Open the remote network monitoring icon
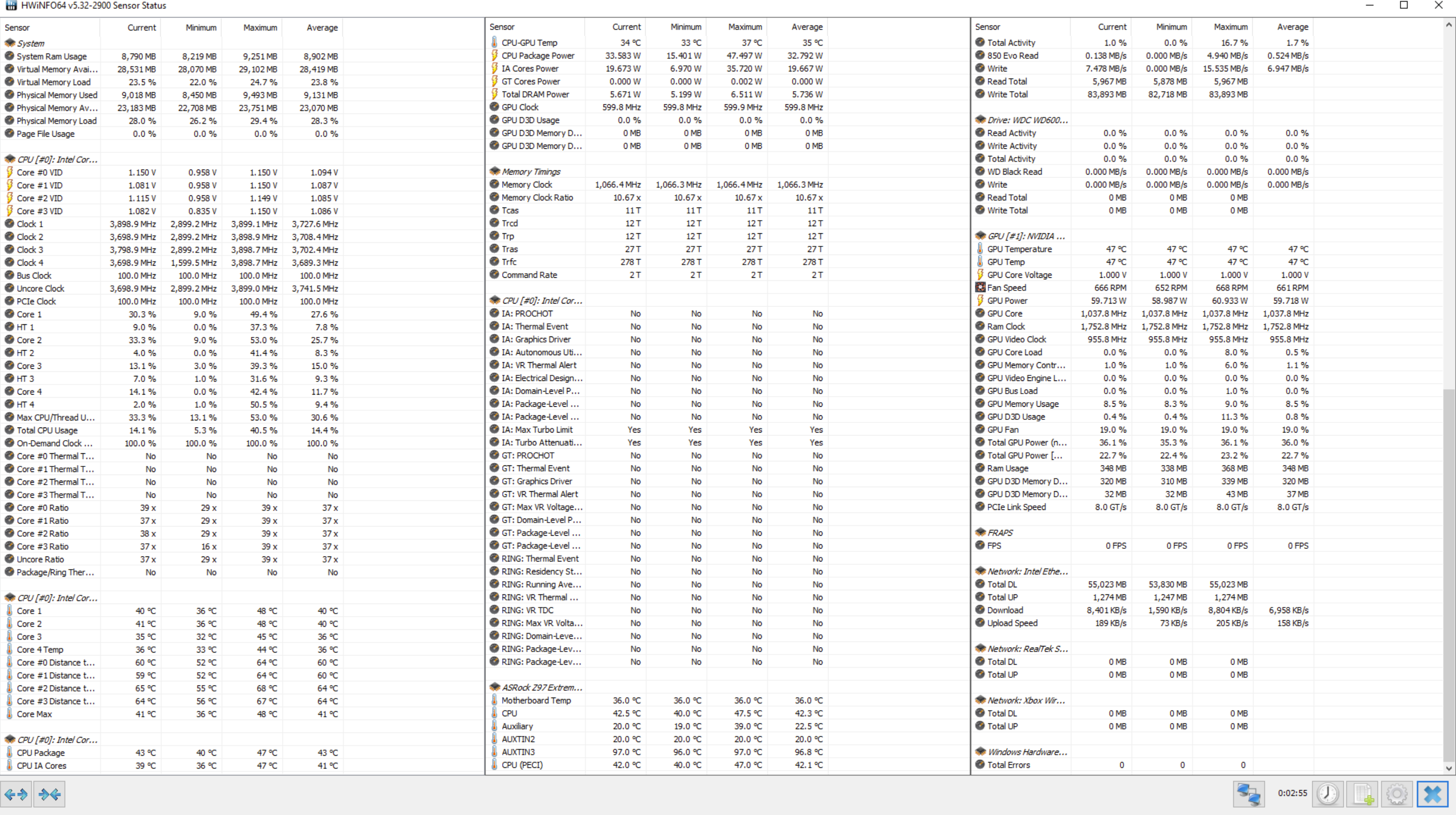Image resolution: width=1456 pixels, height=815 pixels. click(x=1249, y=794)
